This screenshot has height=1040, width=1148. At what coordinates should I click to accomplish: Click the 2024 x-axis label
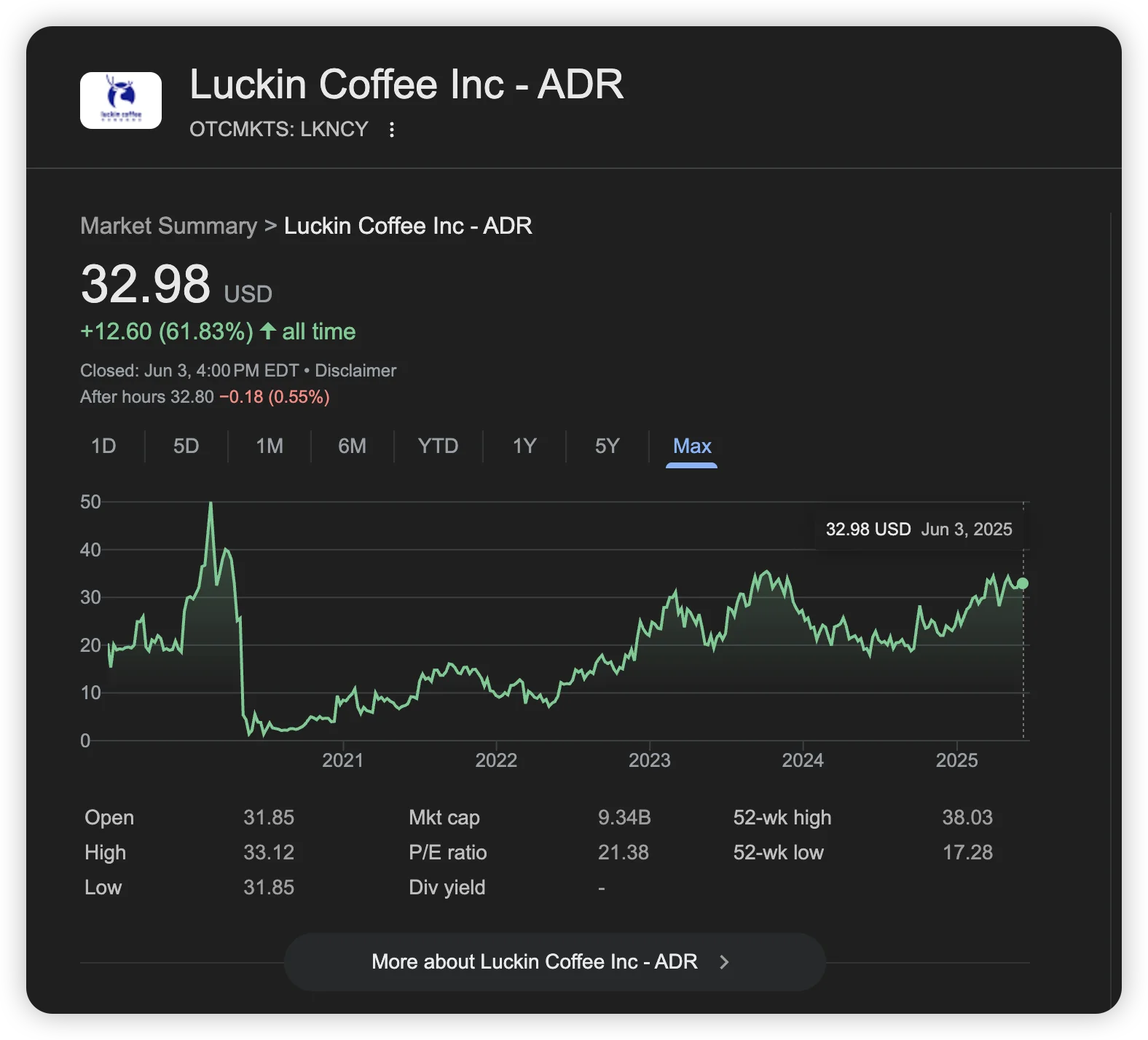(803, 760)
